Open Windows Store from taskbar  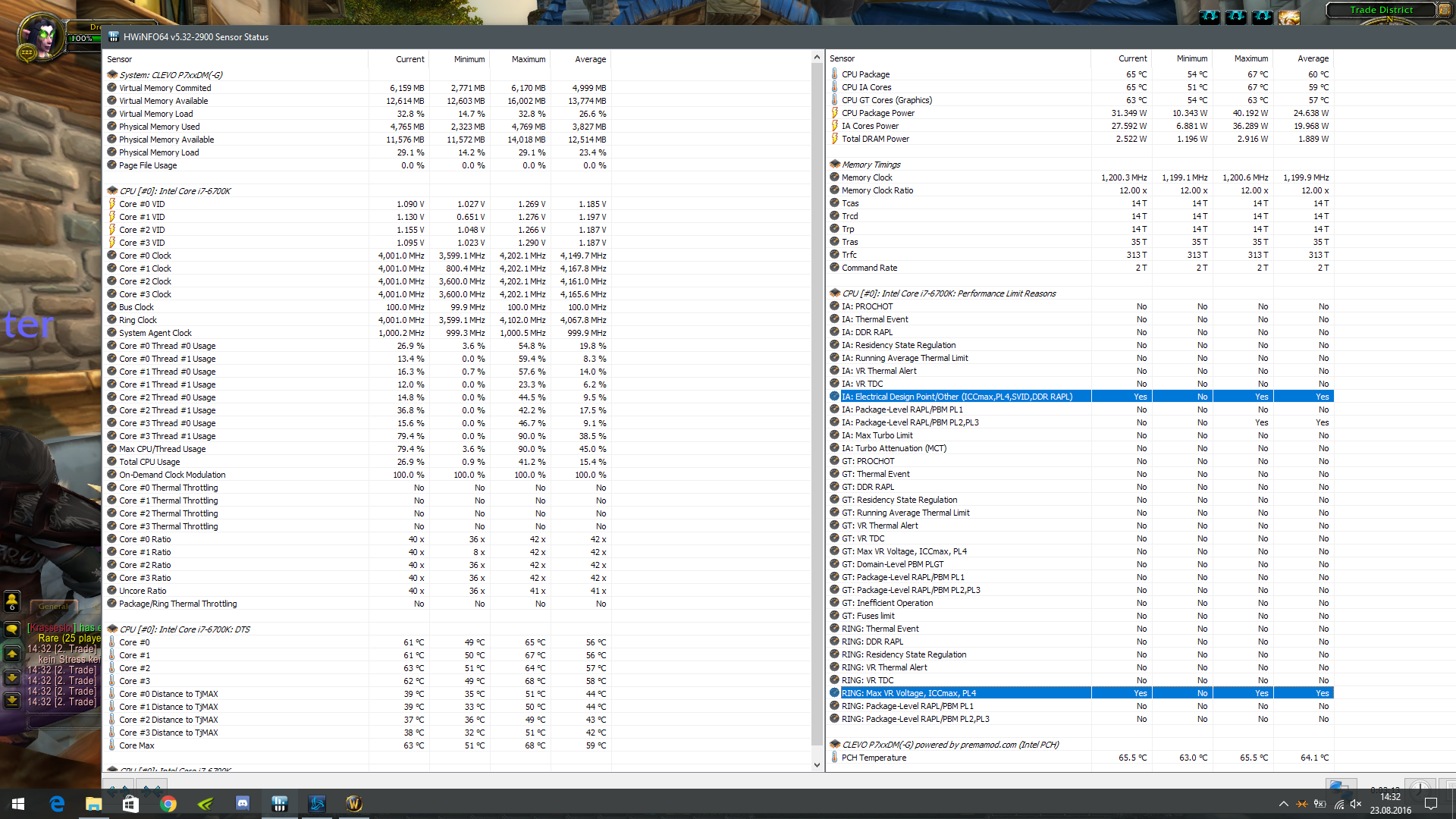130,804
